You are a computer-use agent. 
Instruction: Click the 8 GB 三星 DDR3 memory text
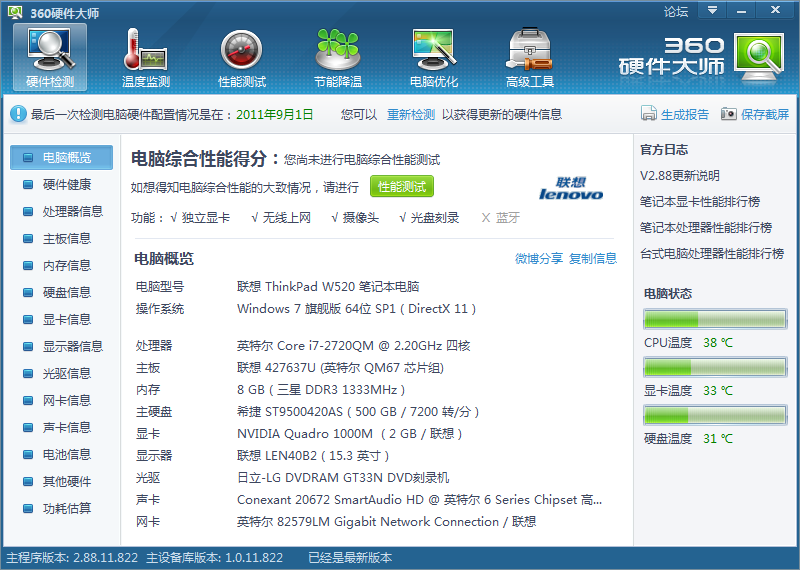pos(321,390)
